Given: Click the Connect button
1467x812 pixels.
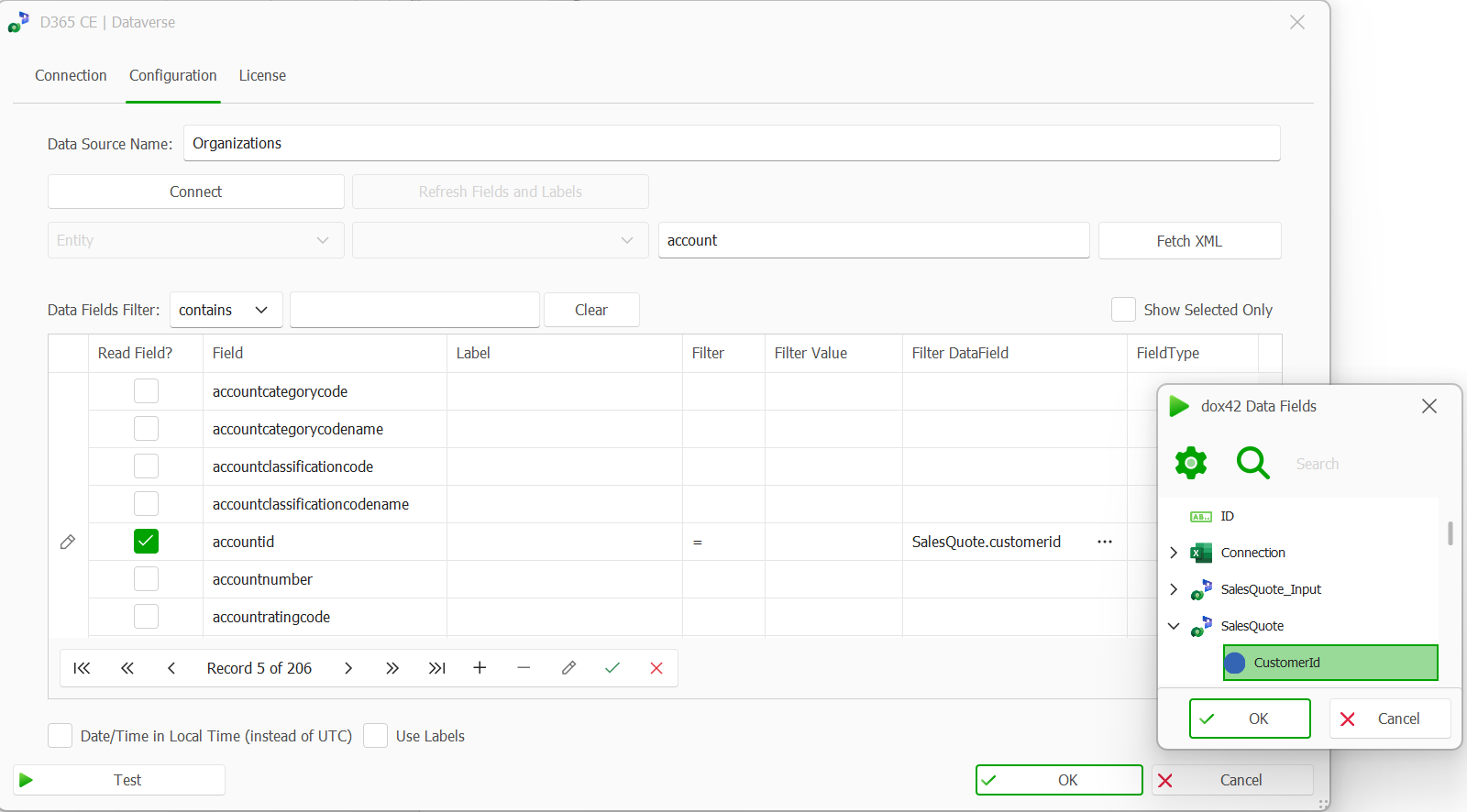Looking at the screenshot, I should click(196, 192).
